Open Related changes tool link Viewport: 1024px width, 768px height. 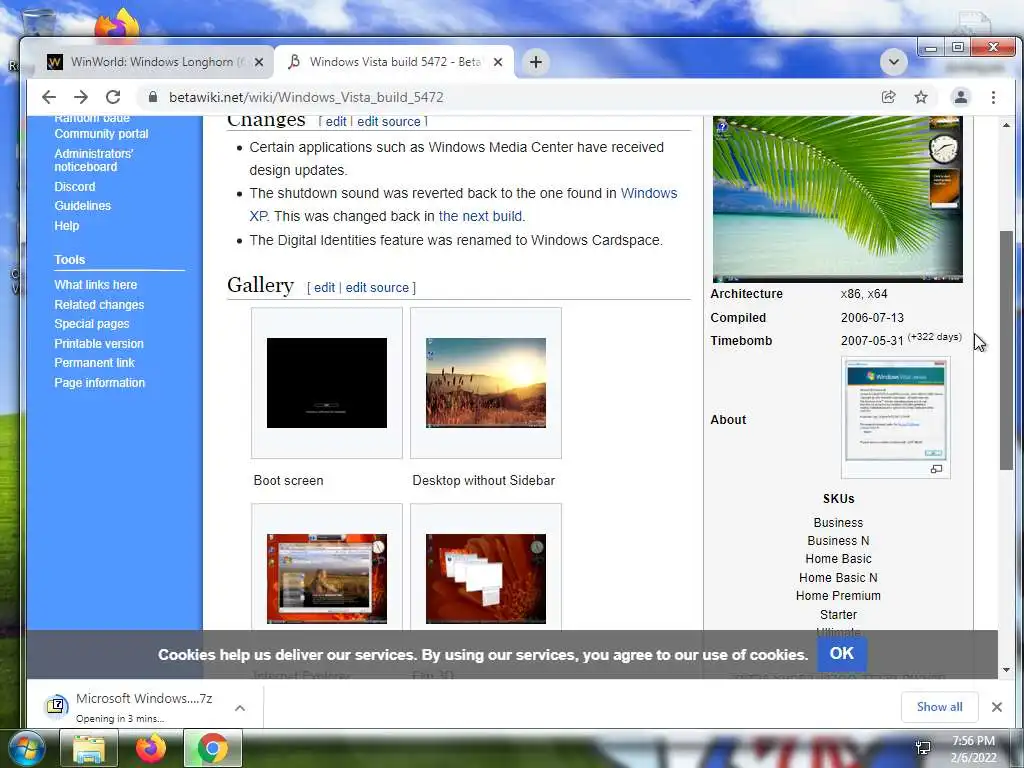coord(99,304)
